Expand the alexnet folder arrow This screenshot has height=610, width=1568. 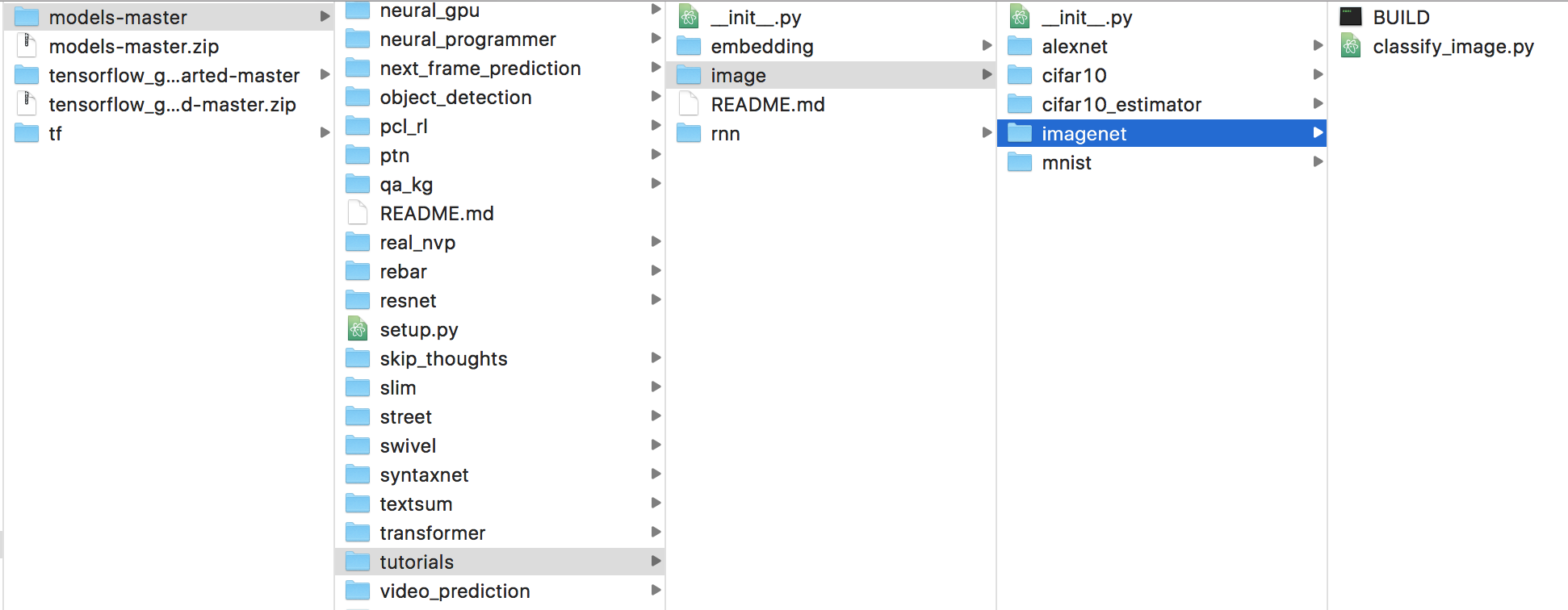click(x=1318, y=45)
